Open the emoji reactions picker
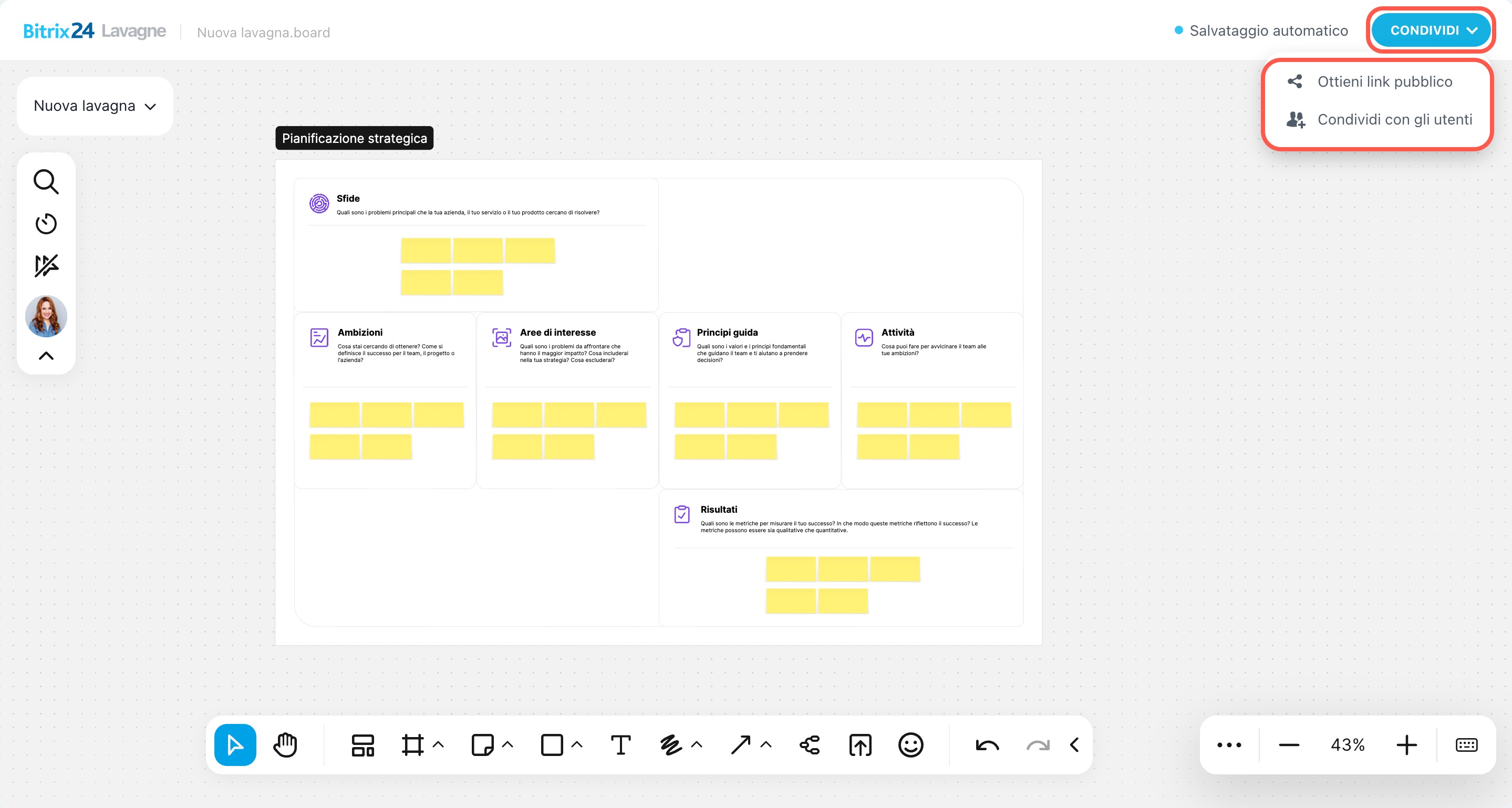 click(x=910, y=744)
